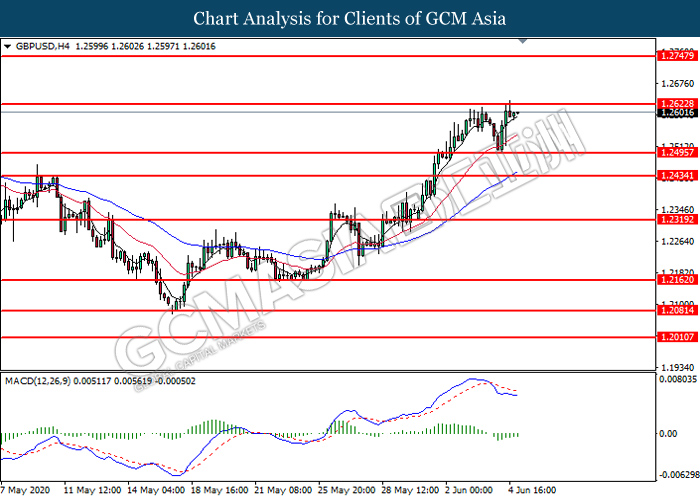Image resolution: width=700 pixels, height=500 pixels.
Task: Click the GBPUSD,H4 chart title text
Action: 42,46
